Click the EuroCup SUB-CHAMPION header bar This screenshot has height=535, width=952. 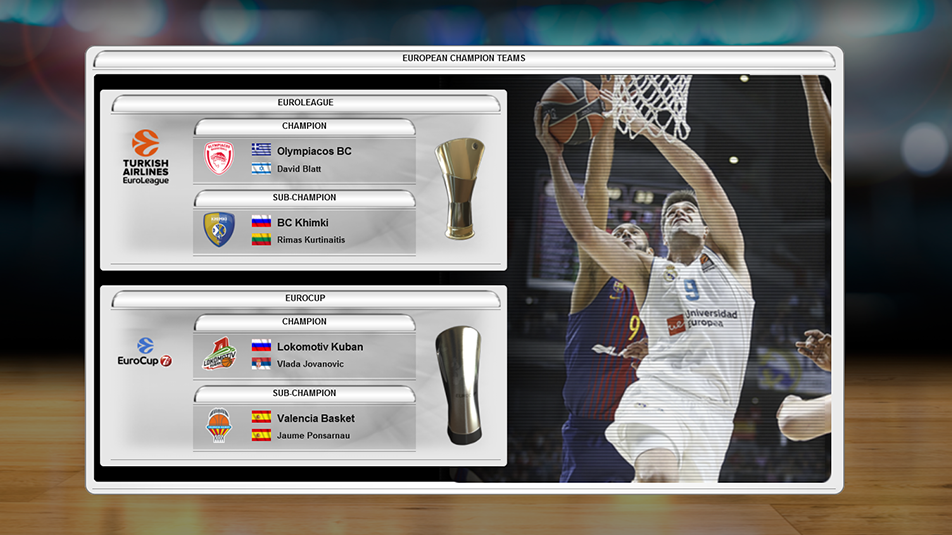pyautogui.click(x=304, y=393)
